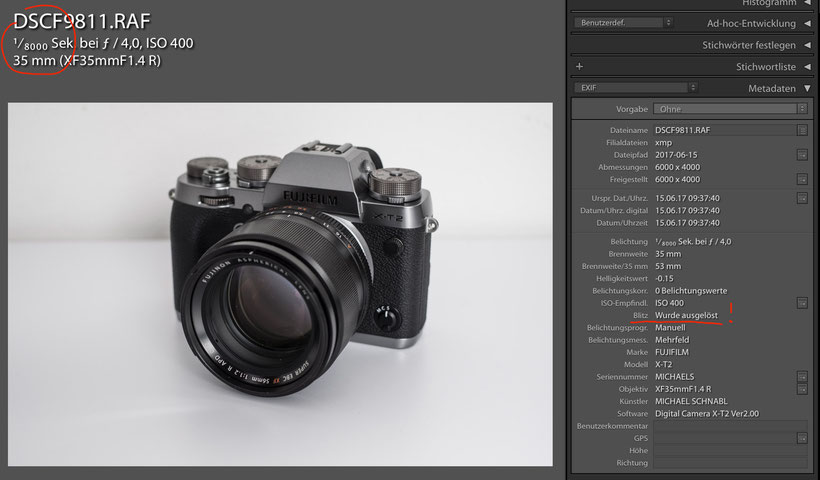Expand the Ad-hoc-Entwicklung panel
The width and height of the screenshot is (820, 480).
pos(807,24)
